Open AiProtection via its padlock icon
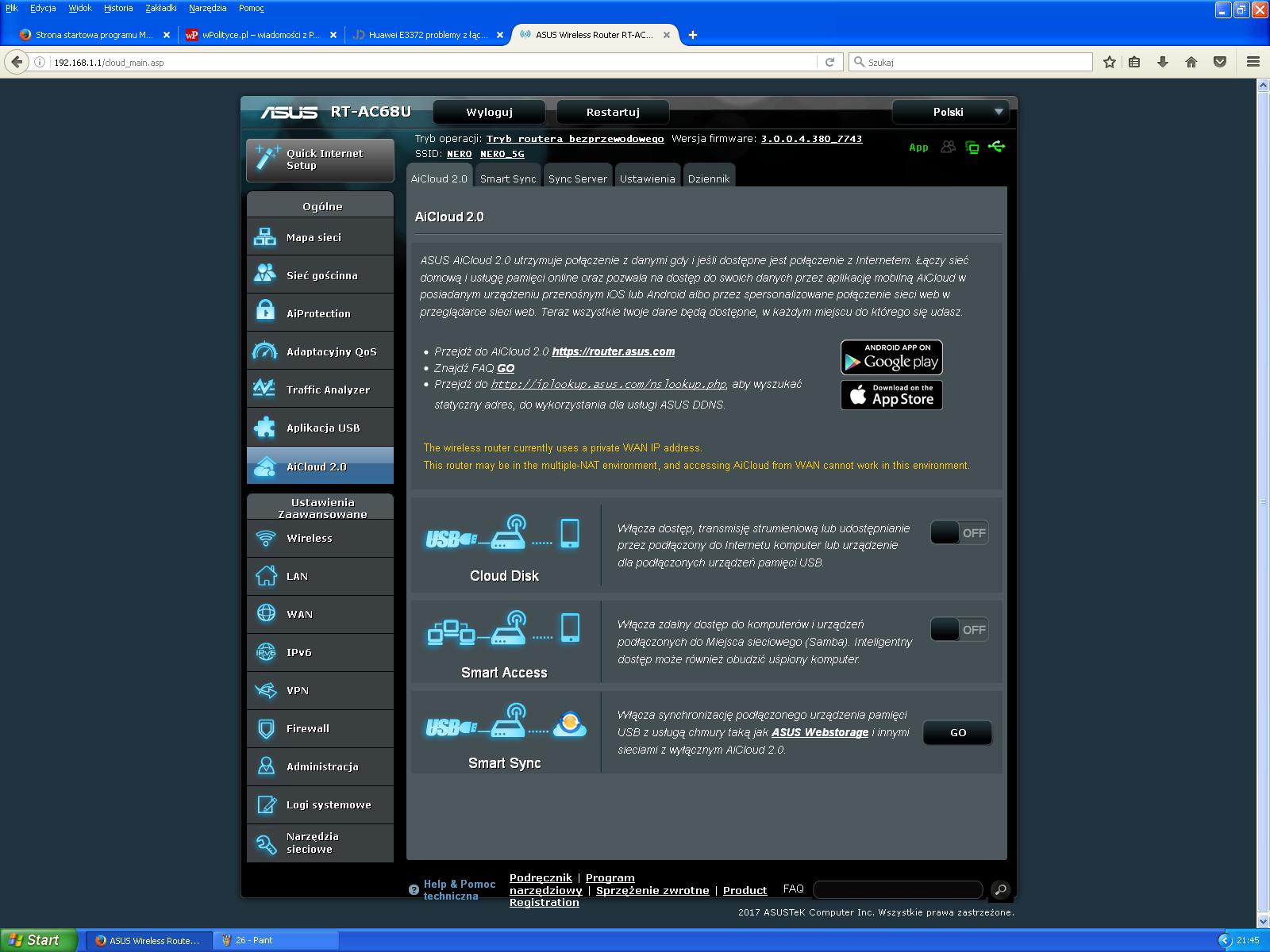This screenshot has height=952, width=1270. pyautogui.click(x=265, y=313)
